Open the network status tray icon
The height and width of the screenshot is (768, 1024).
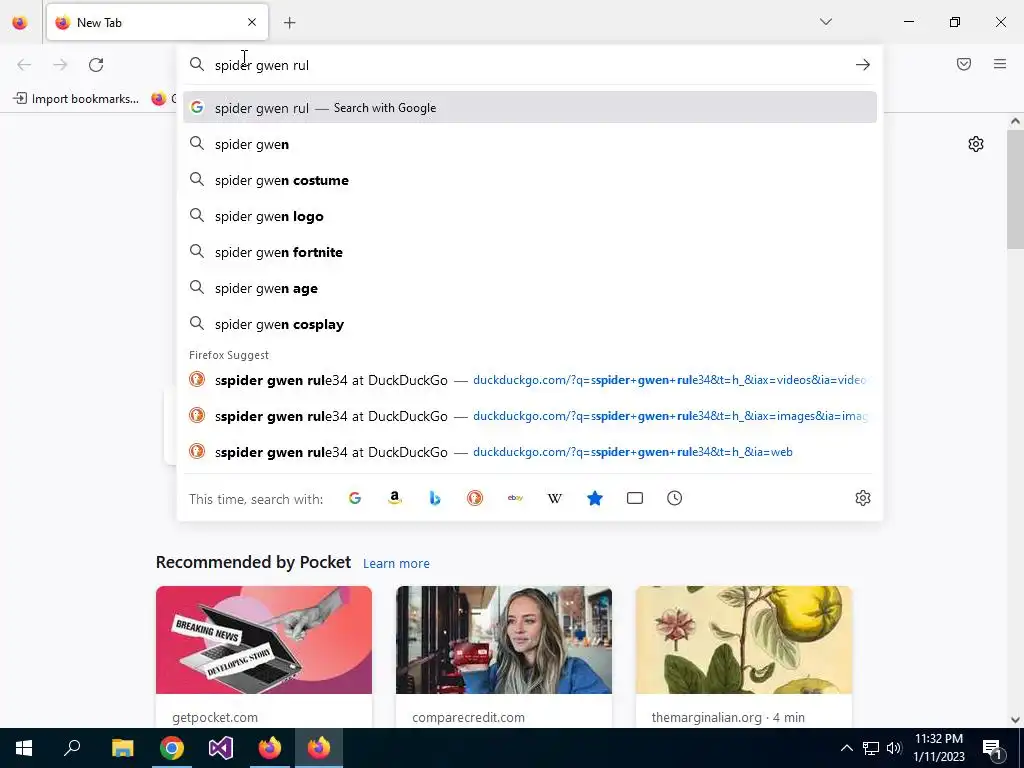tap(871, 748)
